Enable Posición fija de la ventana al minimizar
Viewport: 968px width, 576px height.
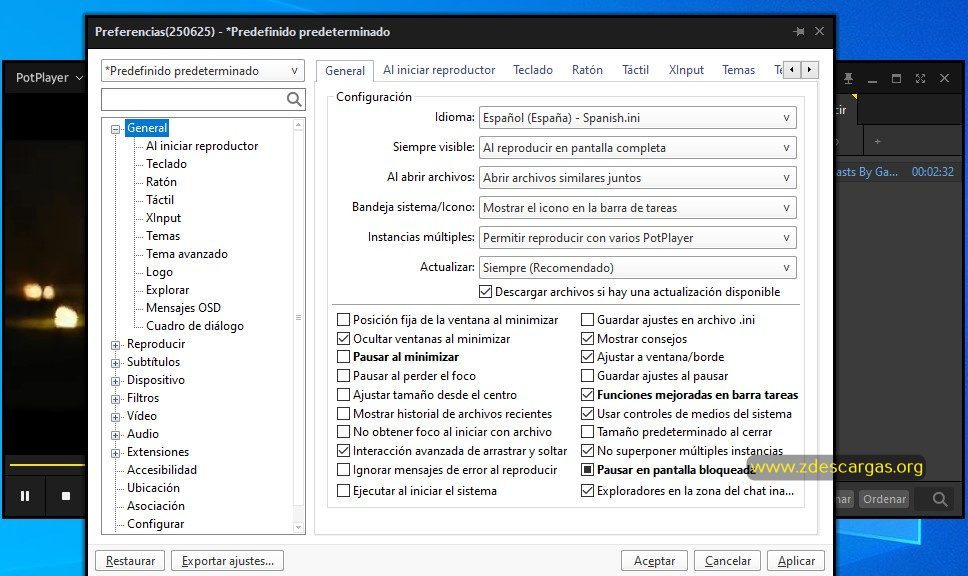click(x=343, y=320)
